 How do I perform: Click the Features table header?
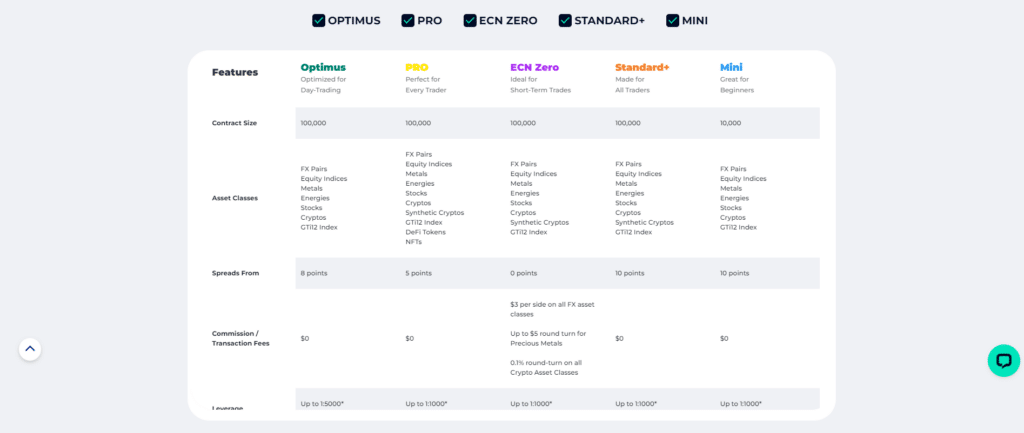click(x=235, y=72)
